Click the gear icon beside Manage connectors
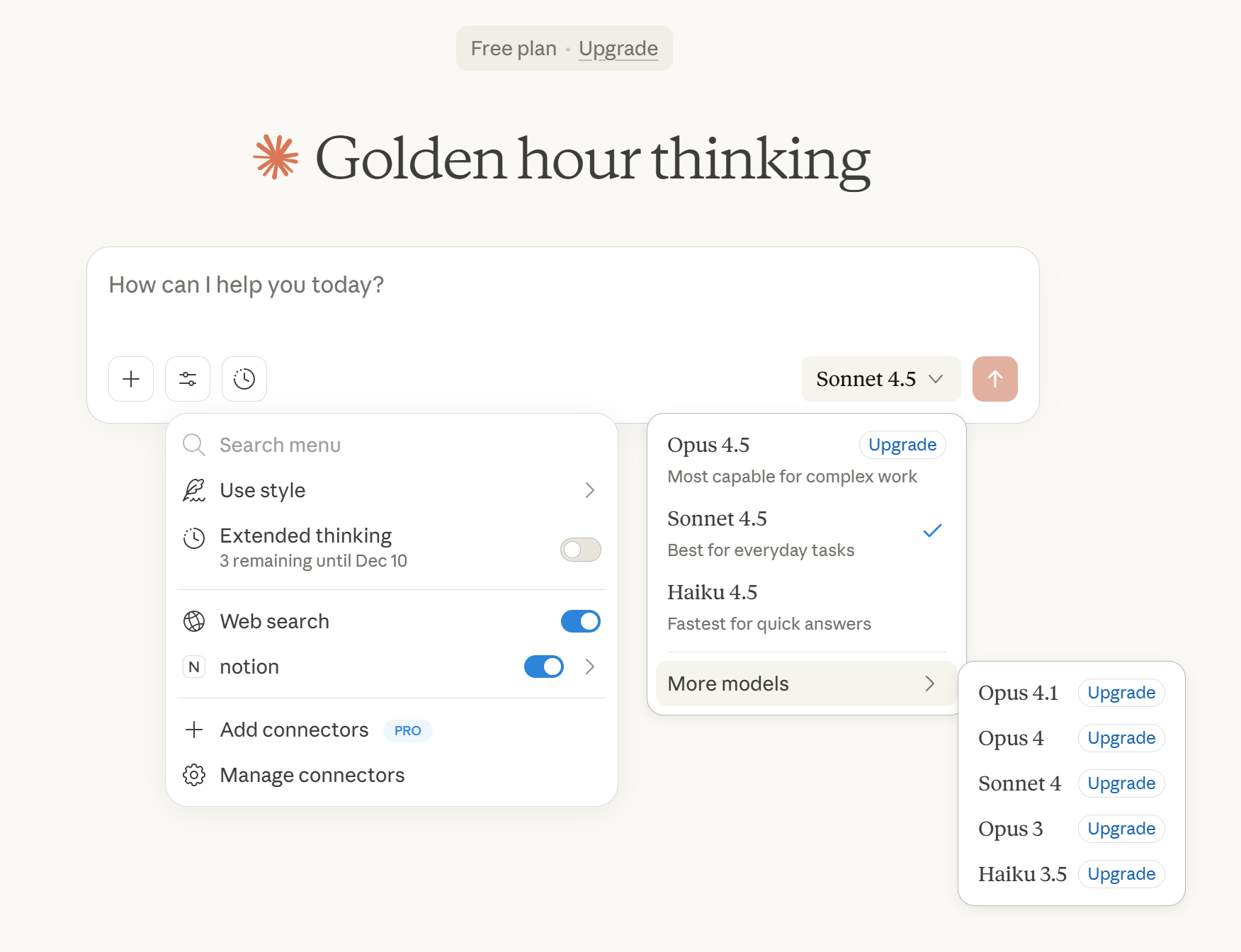The image size is (1241, 952). [x=194, y=775]
